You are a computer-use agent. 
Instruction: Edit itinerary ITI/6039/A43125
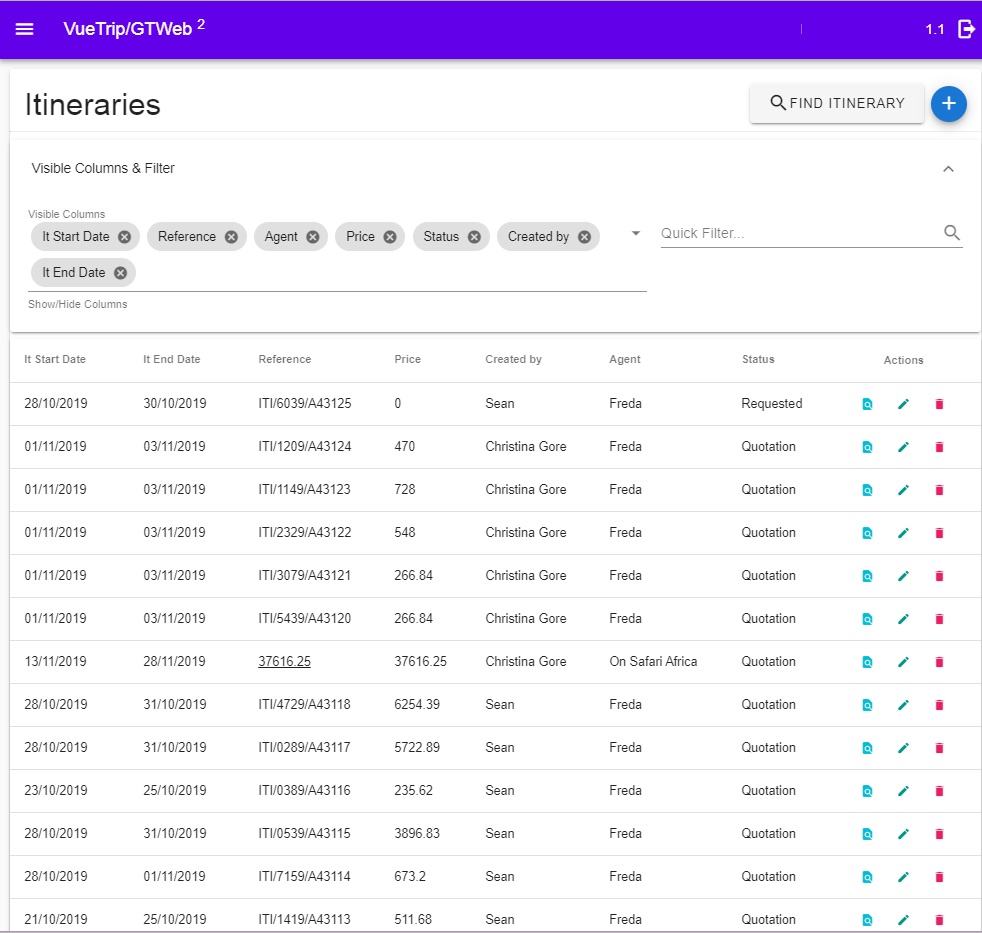coord(903,404)
